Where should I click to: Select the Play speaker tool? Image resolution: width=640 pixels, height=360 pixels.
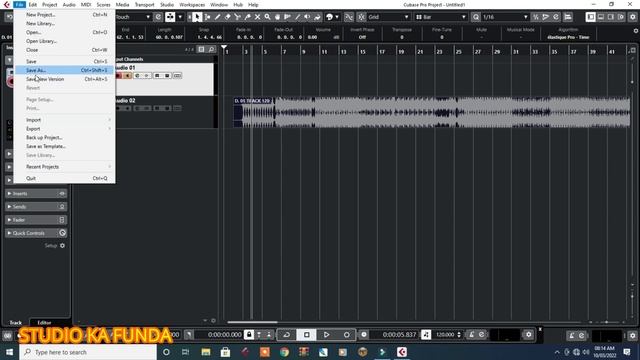pyautogui.click(x=307, y=17)
